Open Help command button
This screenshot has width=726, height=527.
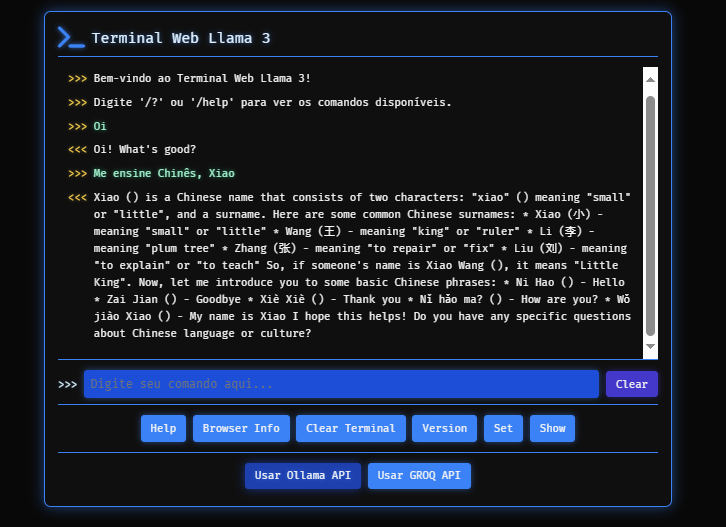(x=163, y=428)
